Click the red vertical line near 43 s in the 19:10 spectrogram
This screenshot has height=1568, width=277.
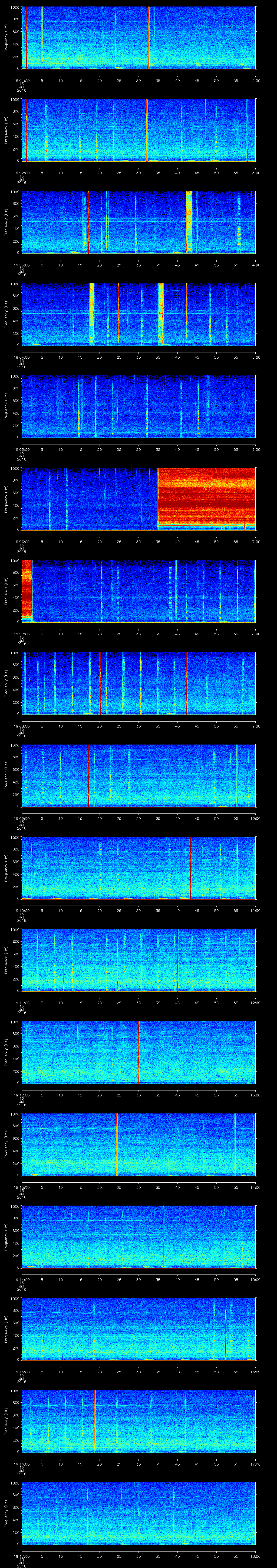click(190, 868)
